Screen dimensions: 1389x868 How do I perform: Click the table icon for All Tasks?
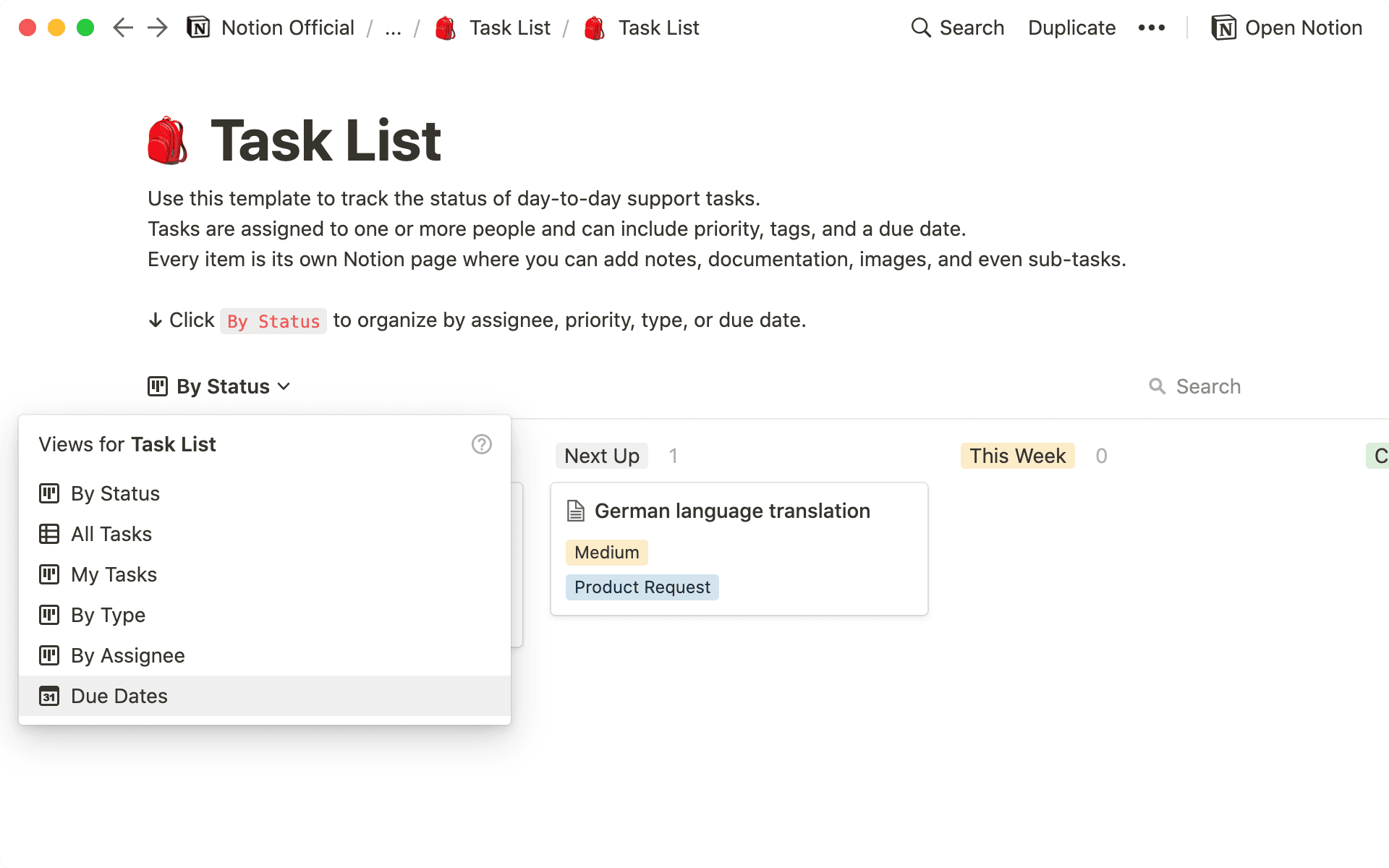pos(49,534)
